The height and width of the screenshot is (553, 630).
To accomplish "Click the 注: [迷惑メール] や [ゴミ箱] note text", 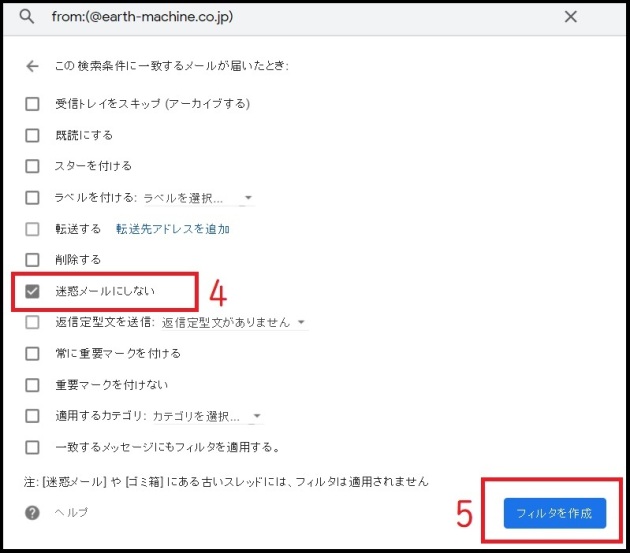I will pos(226,481).
